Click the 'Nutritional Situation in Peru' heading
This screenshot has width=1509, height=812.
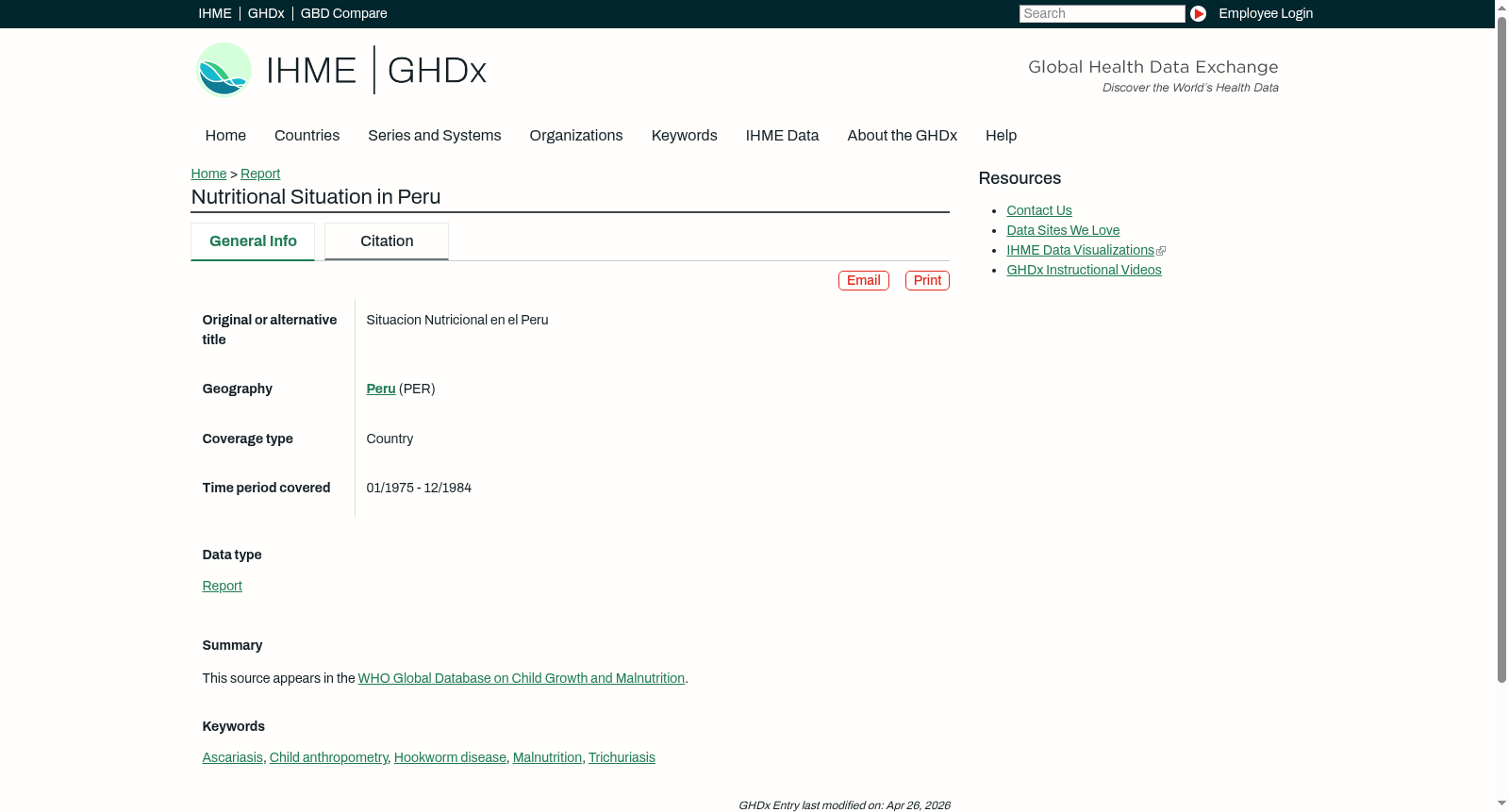(x=316, y=196)
